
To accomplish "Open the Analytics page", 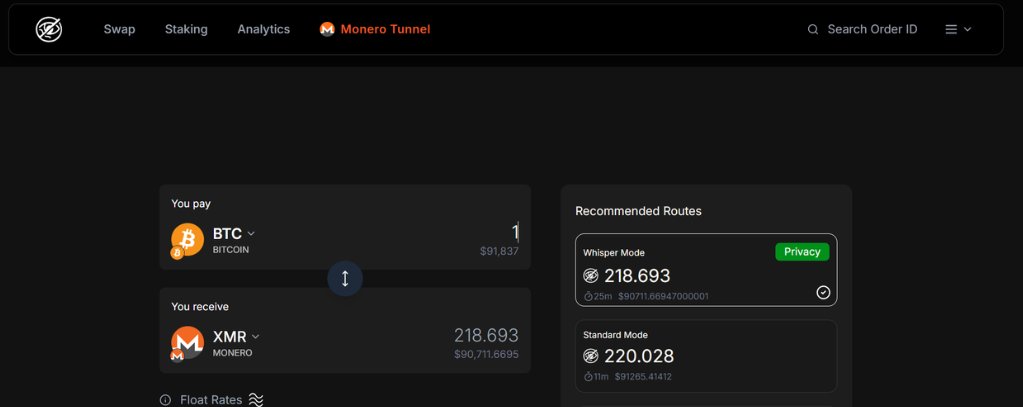I will 264,29.
